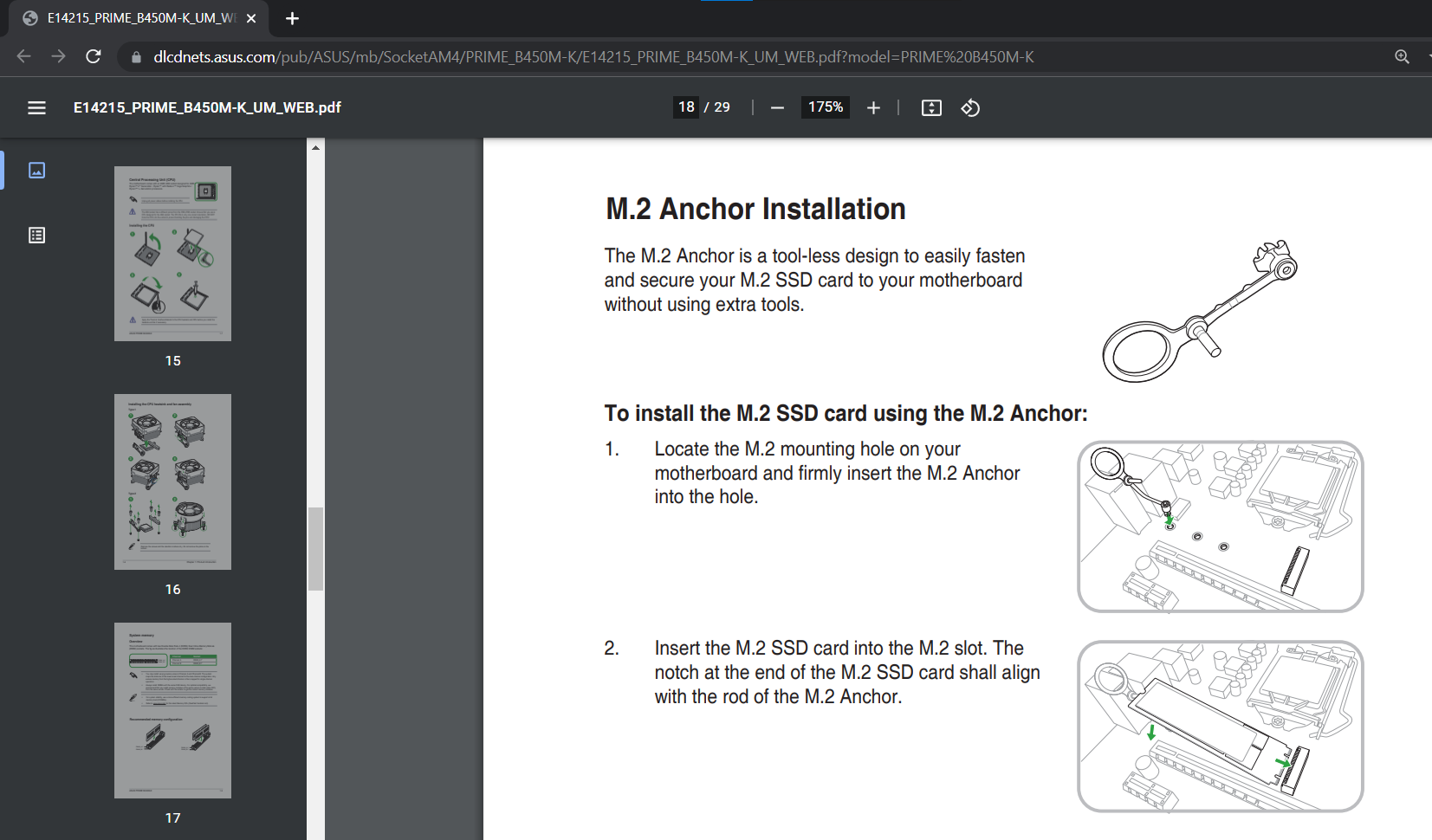Image resolution: width=1432 pixels, height=840 pixels.
Task: Click step 1 'Locate the M.2 mounting hole' text
Action: tap(837, 473)
